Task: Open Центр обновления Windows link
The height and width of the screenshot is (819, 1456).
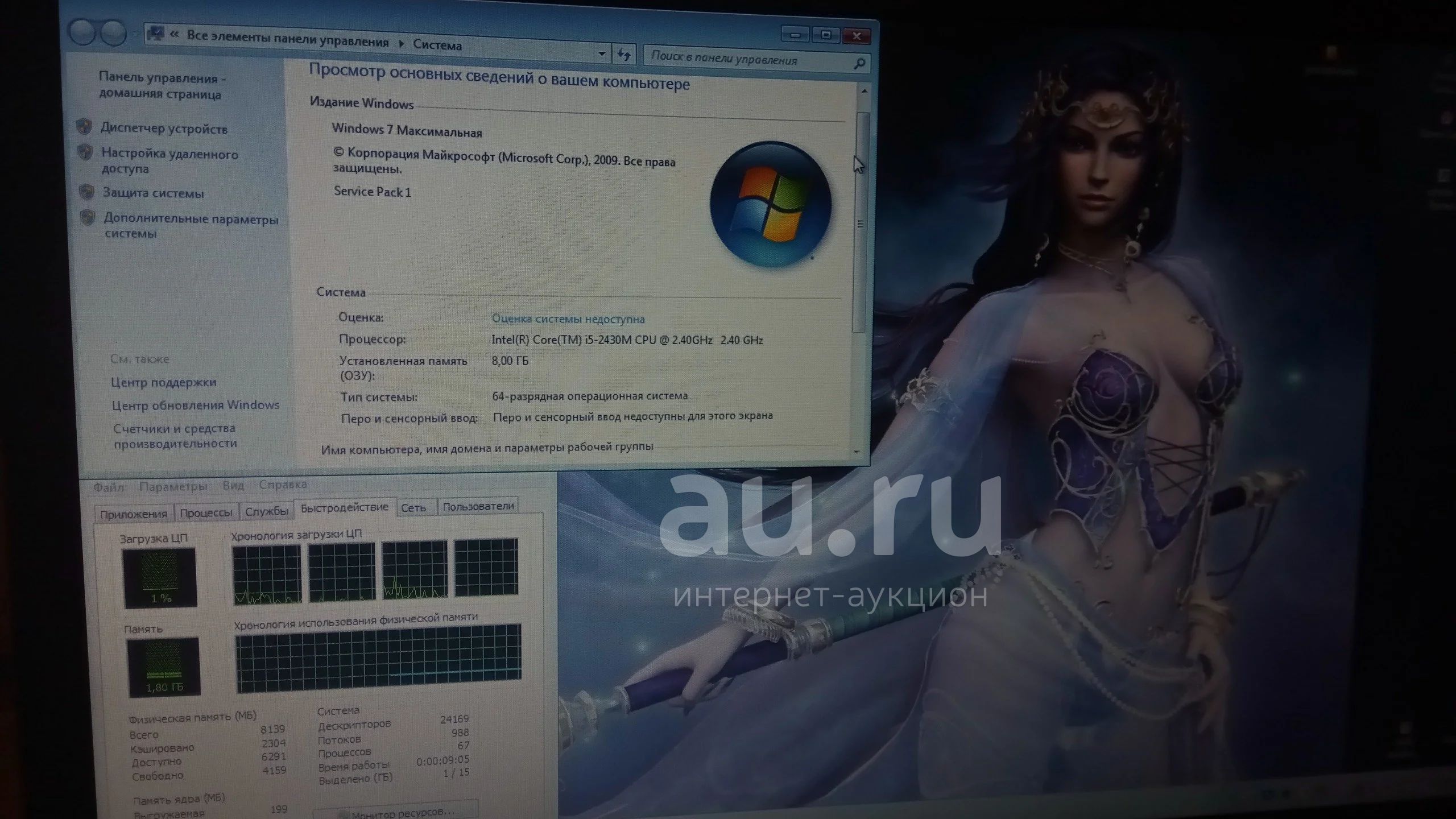Action: tap(196, 405)
